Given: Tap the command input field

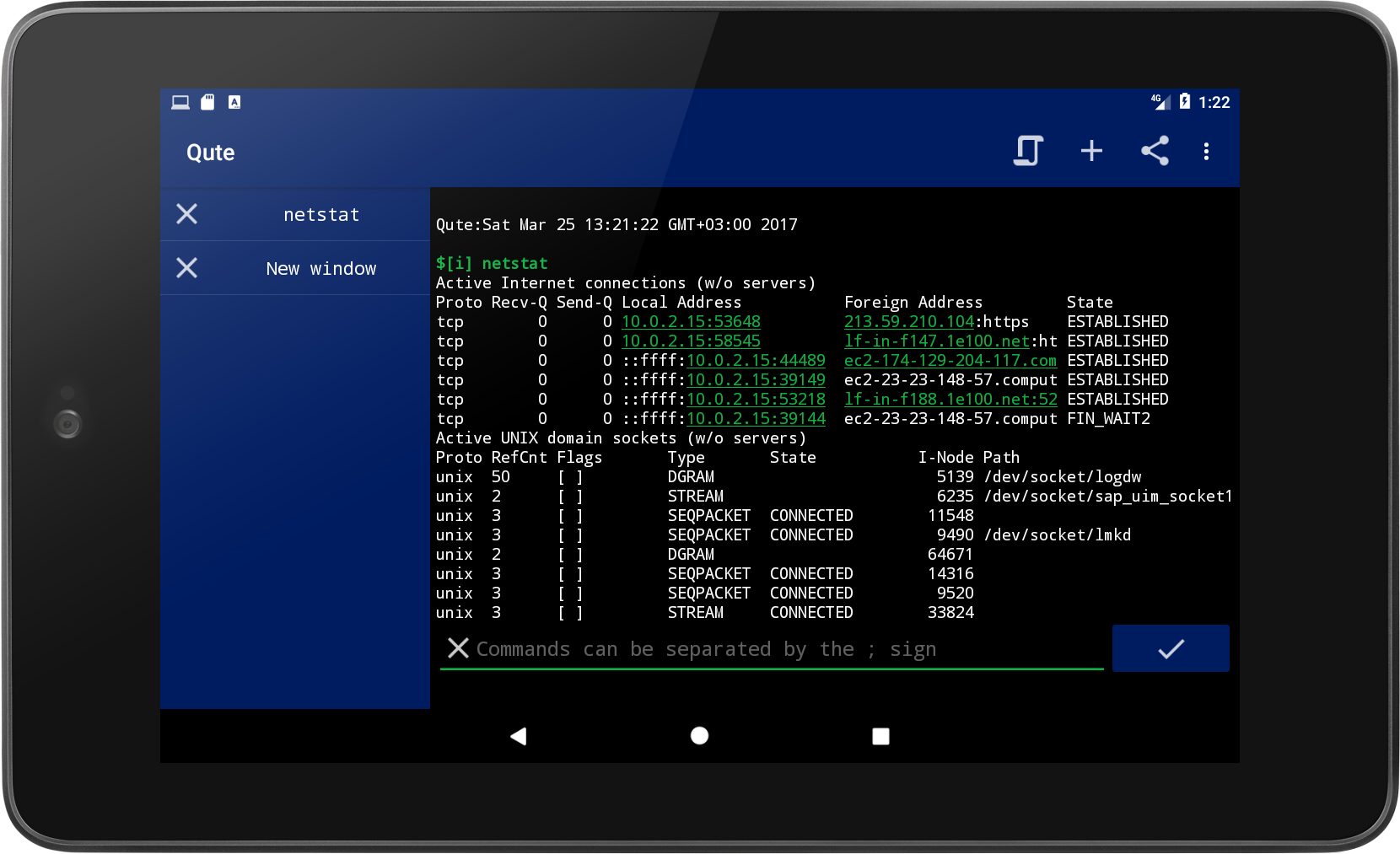Looking at the screenshot, I should [759, 648].
